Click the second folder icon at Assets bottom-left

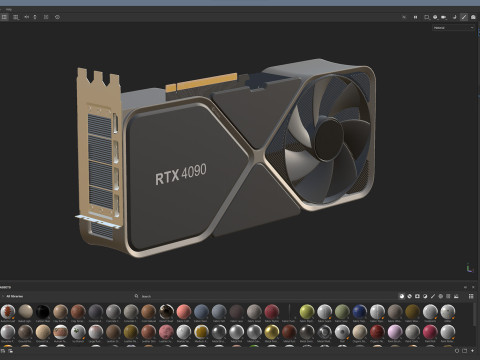point(10,351)
